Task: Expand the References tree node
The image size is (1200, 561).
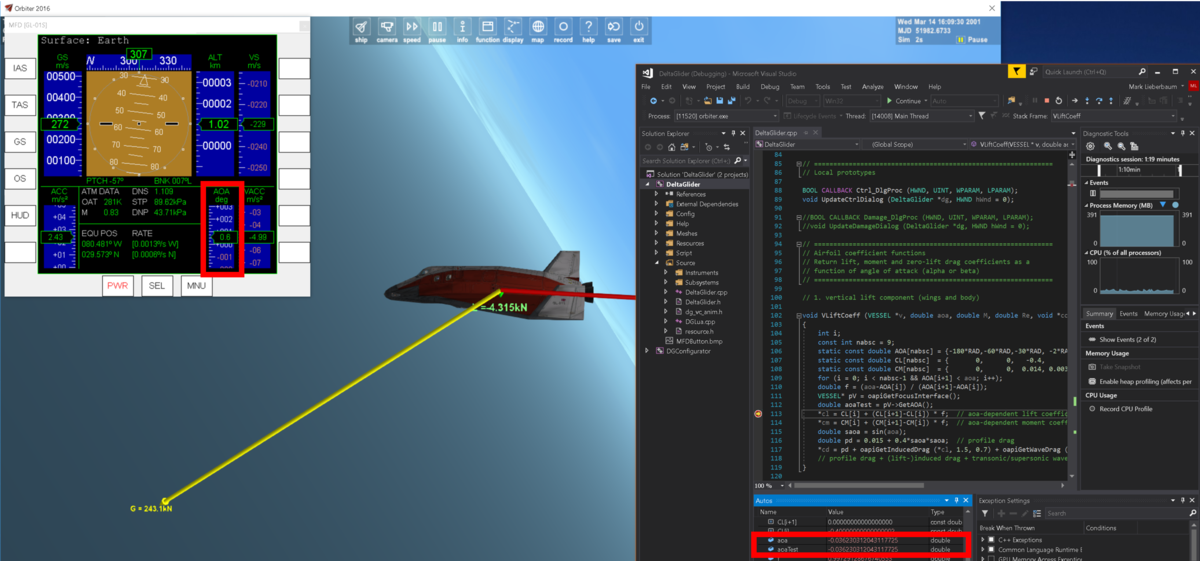Action: 657,194
